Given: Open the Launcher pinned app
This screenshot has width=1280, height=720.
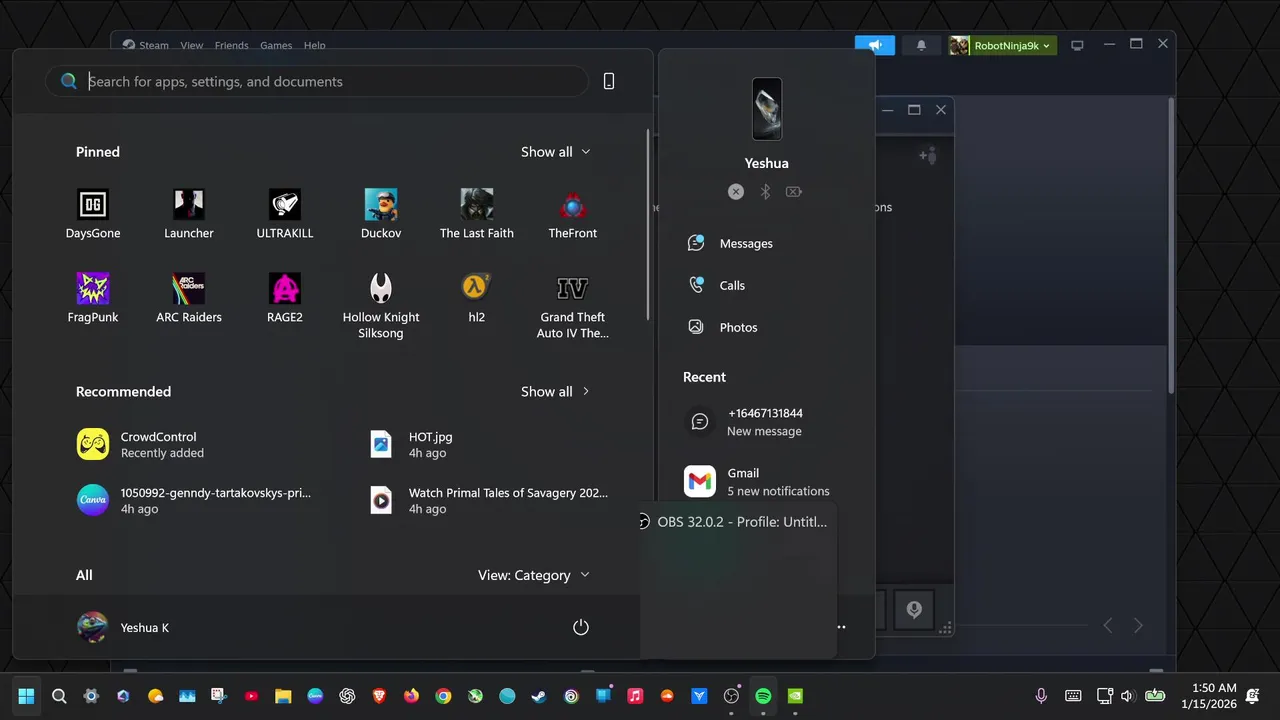Looking at the screenshot, I should click(189, 214).
